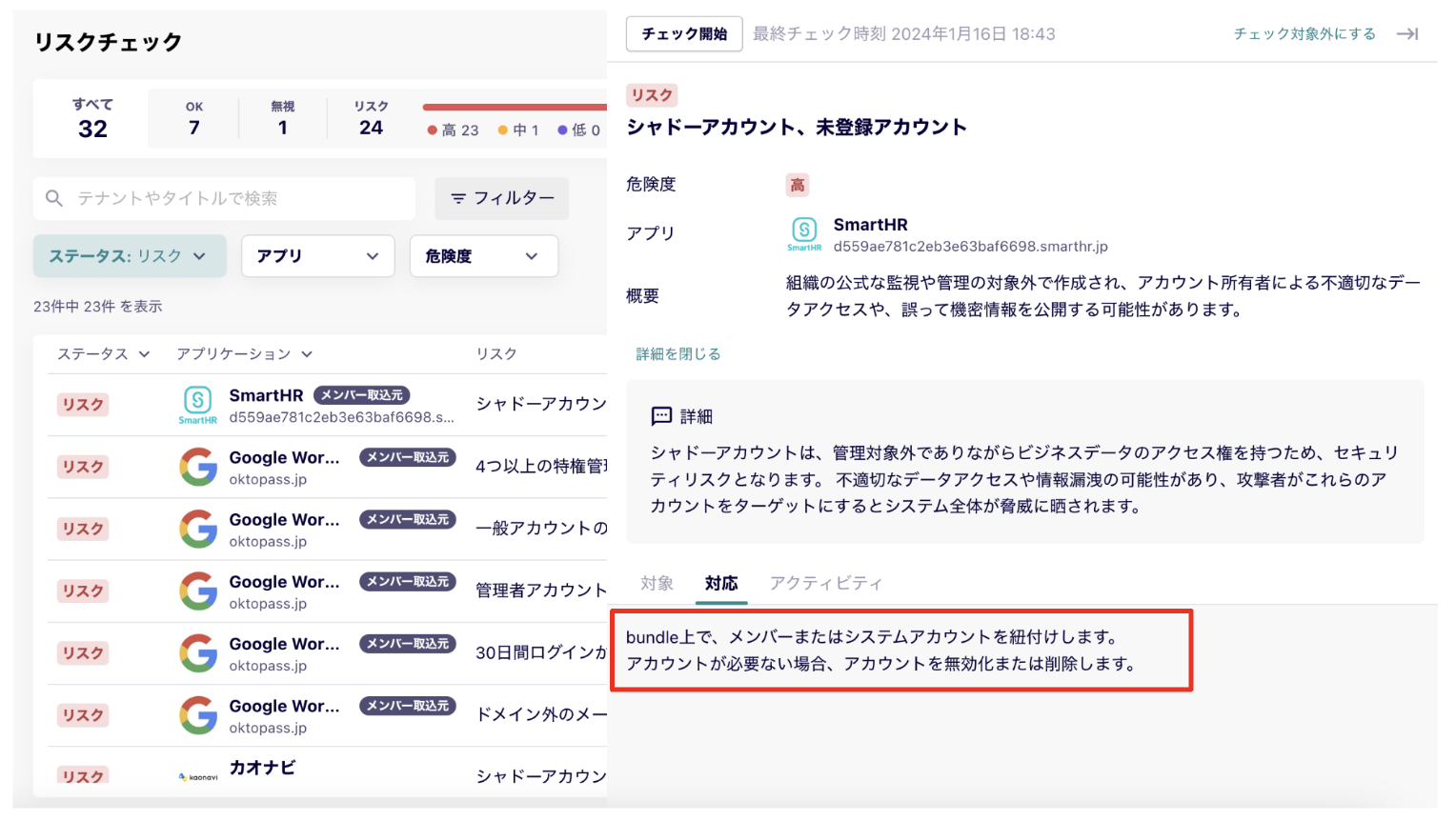Image resolution: width=1456 pixels, height=821 pixels.
Task: Click the Google icon in the 管理者アカウント row
Action: click(x=198, y=591)
